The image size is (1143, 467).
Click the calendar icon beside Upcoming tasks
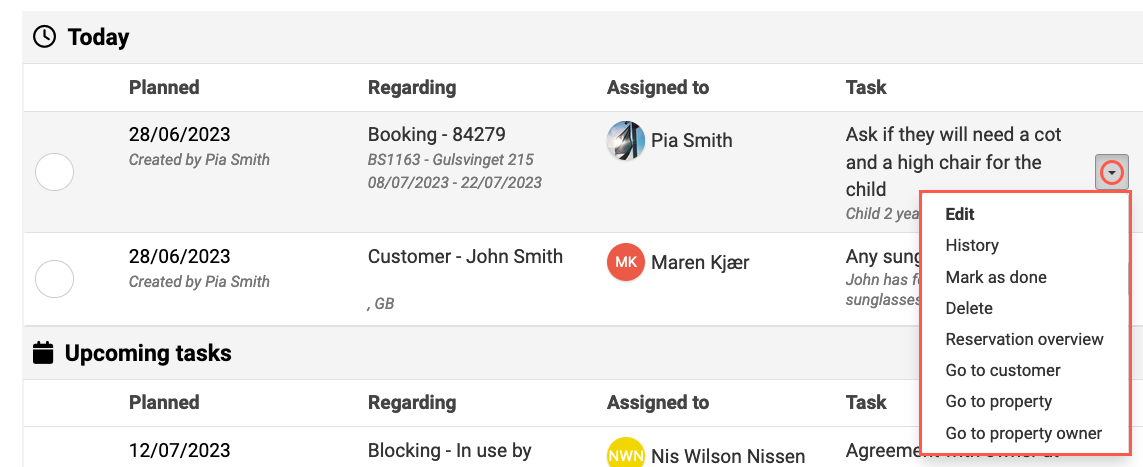click(x=44, y=353)
